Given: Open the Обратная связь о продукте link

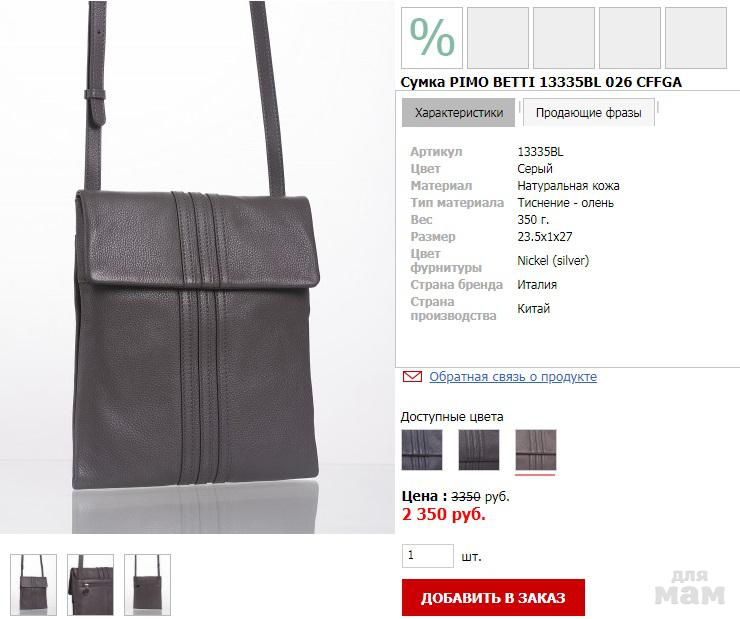Looking at the screenshot, I should [x=513, y=376].
